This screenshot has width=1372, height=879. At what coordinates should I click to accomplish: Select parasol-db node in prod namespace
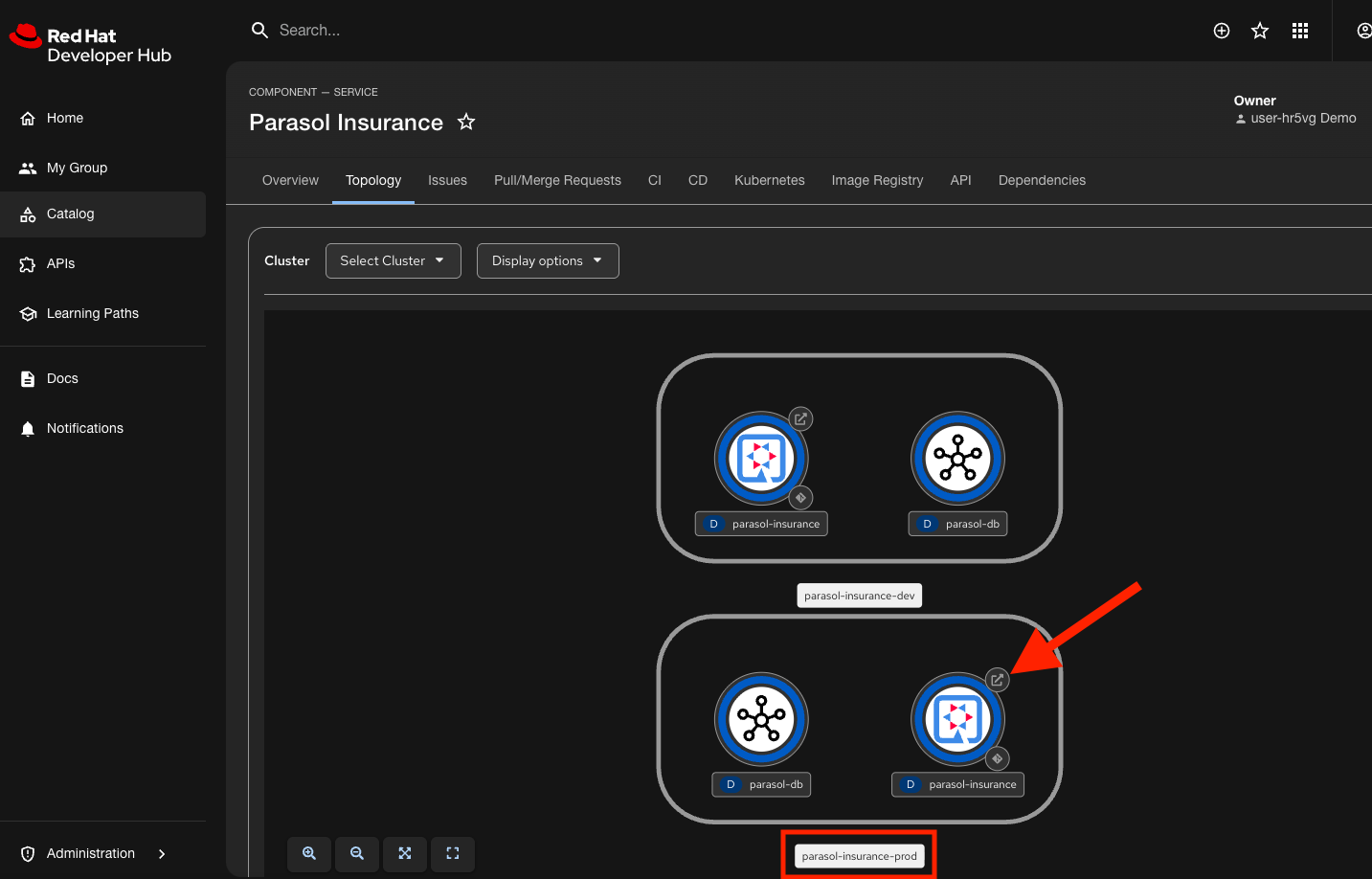[761, 719]
